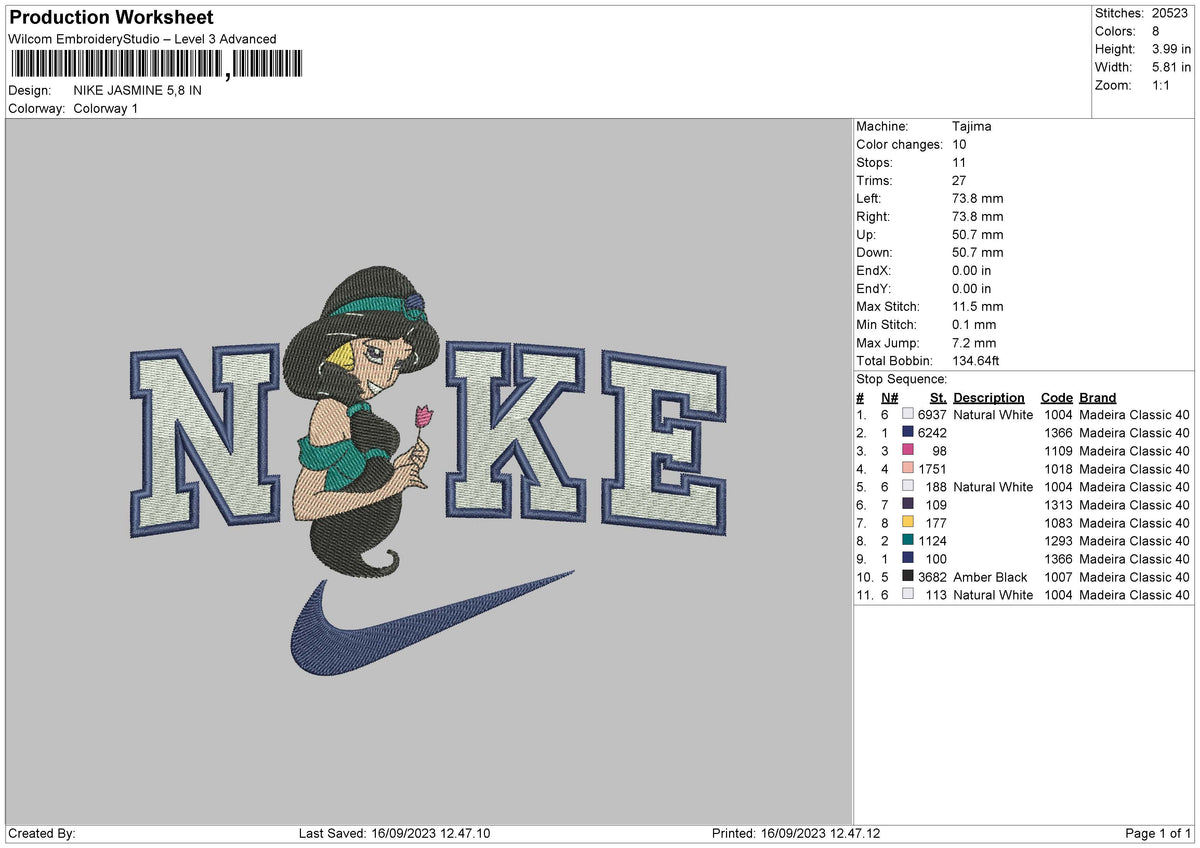
Task: Select the Min Stitch value "0.1 mm"
Action: pyautogui.click(x=974, y=325)
